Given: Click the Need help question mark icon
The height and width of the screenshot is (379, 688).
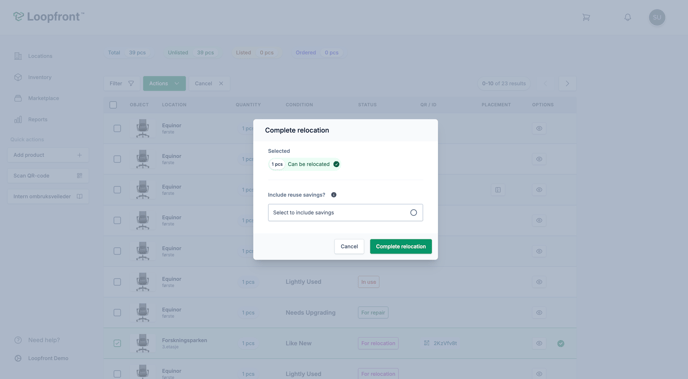Looking at the screenshot, I should (18, 340).
